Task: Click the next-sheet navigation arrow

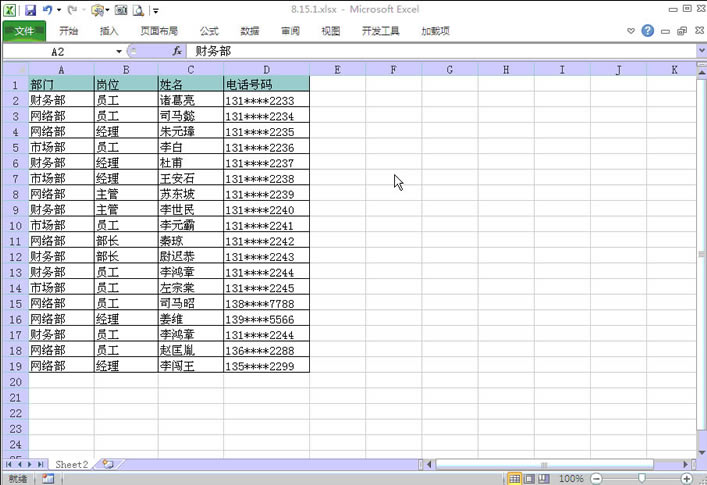Action: click(x=30, y=464)
